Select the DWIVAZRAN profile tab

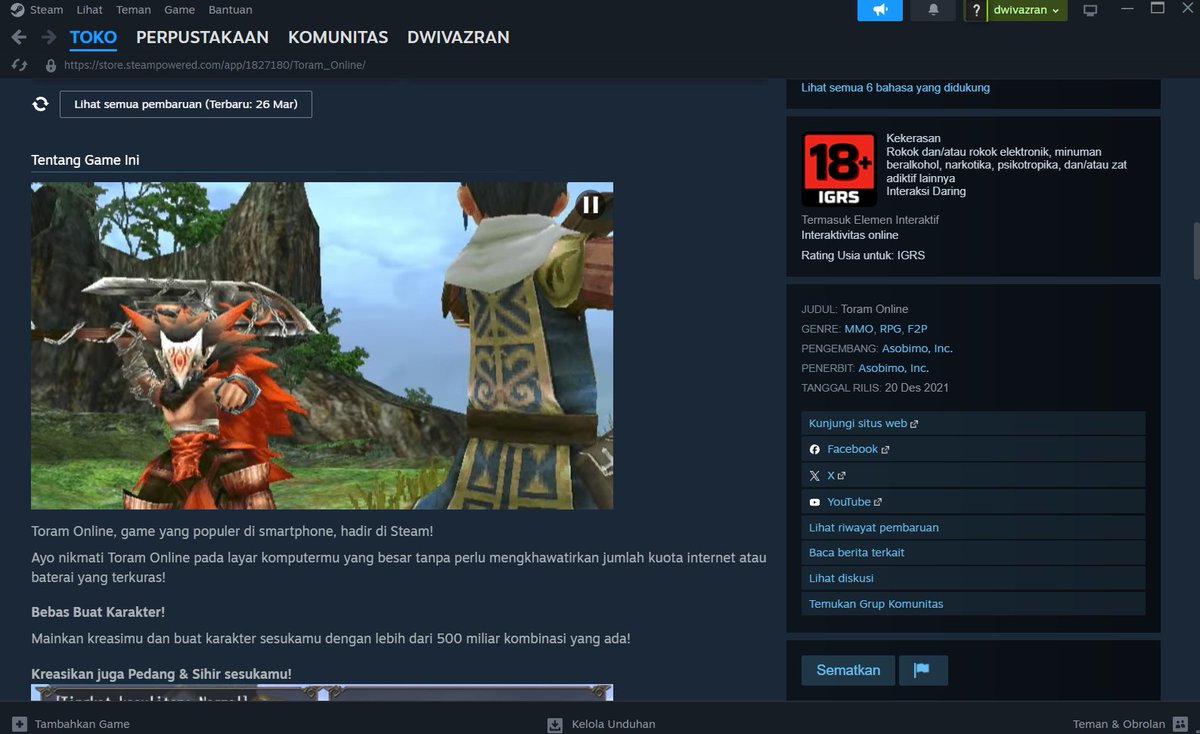(x=458, y=37)
